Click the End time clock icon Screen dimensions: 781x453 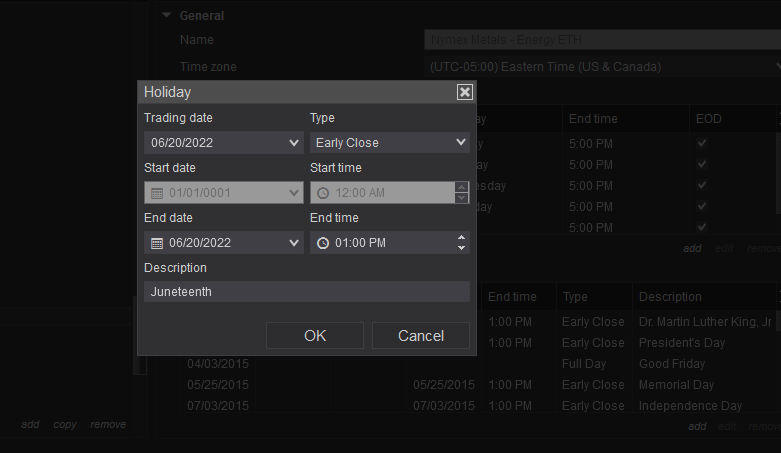pos(323,243)
